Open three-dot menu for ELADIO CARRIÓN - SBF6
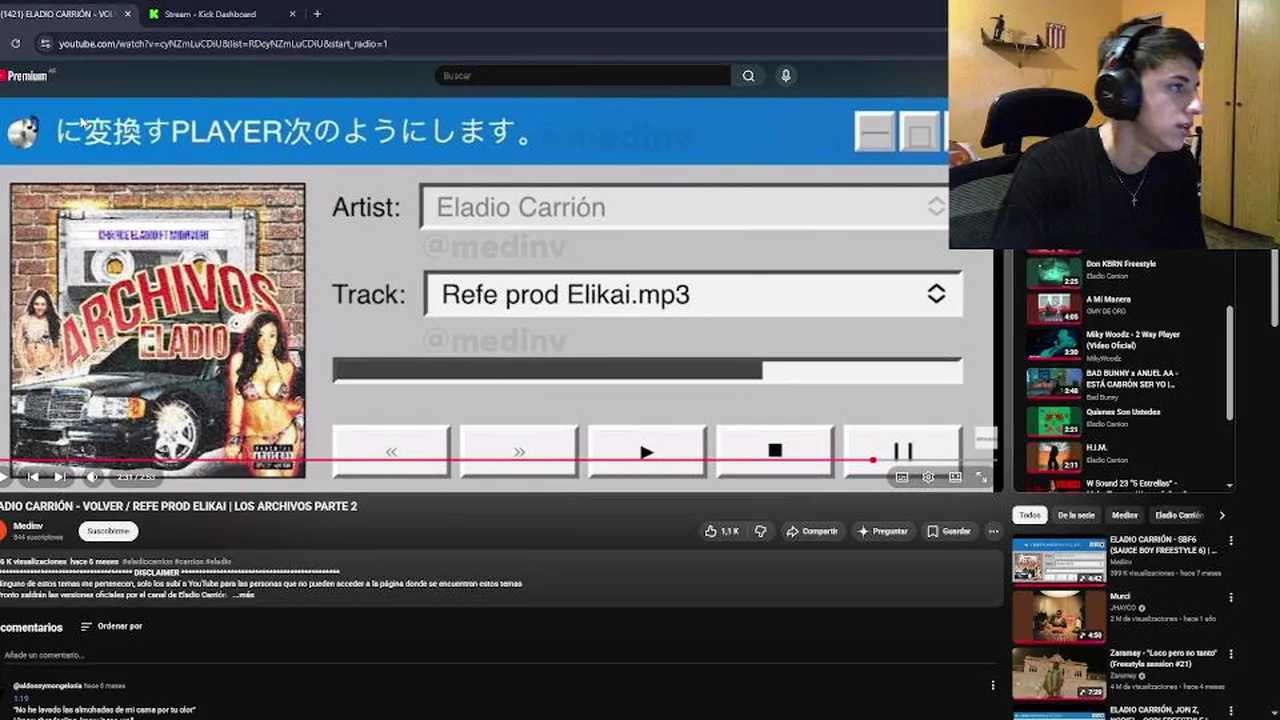This screenshot has height=720, width=1280. [1231, 541]
